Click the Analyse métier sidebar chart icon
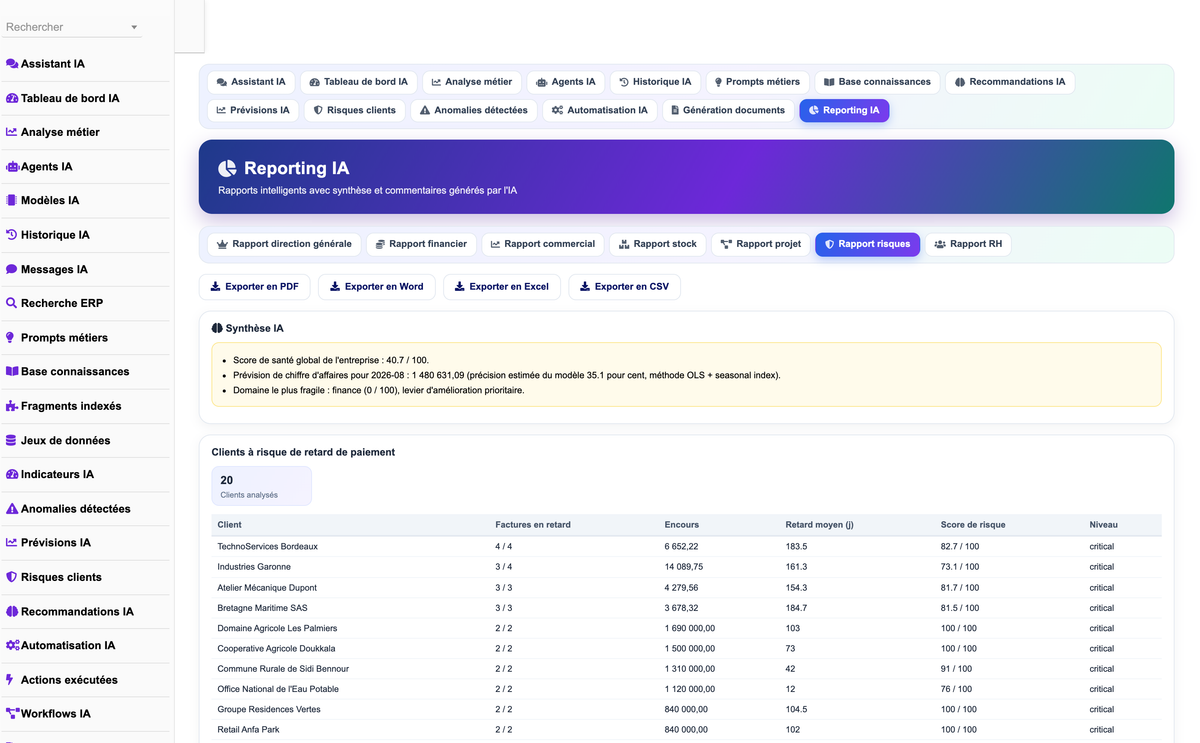1200x743 pixels. coord(12,132)
